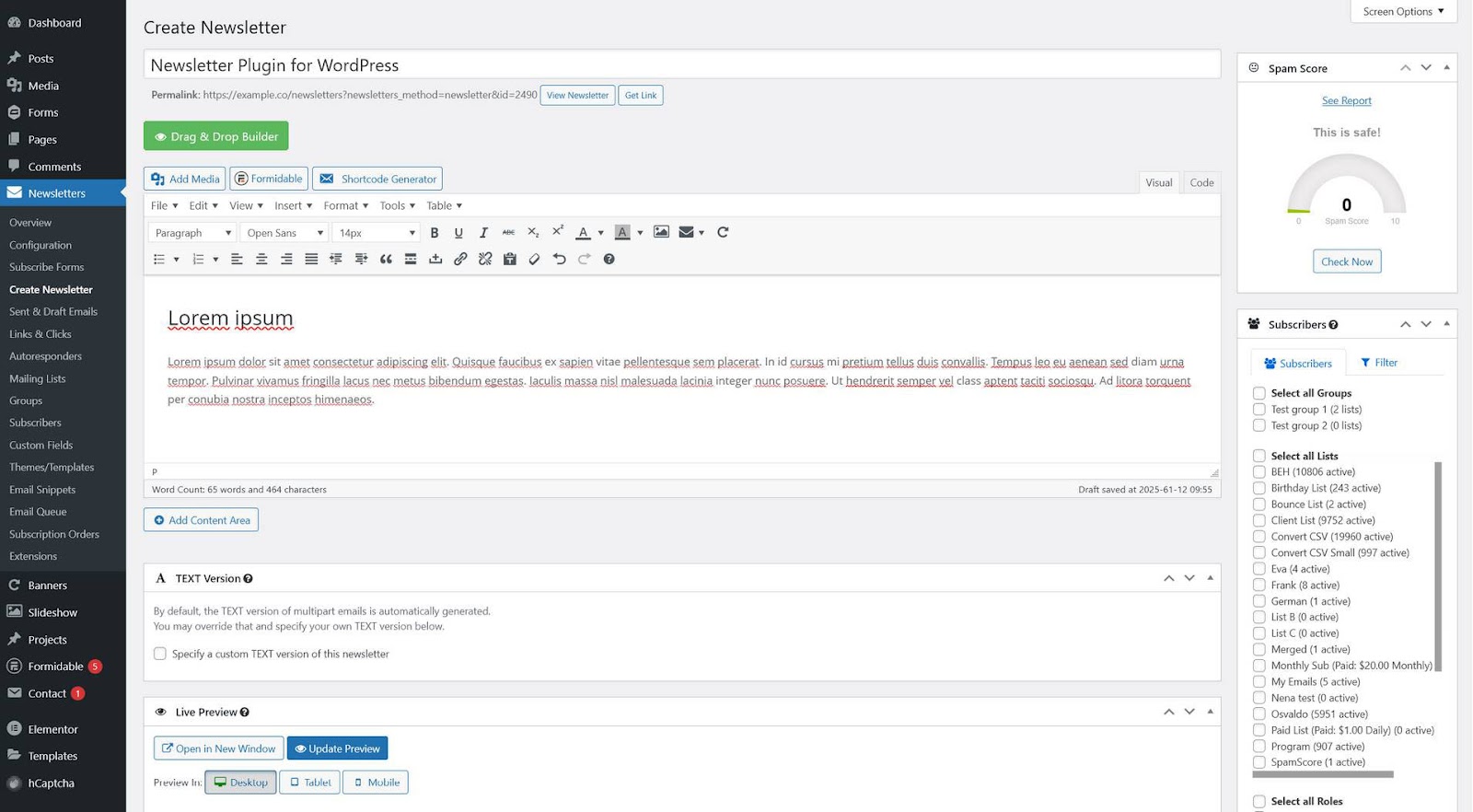The height and width of the screenshot is (812, 1473).
Task: Open the Table menu
Action: click(444, 205)
